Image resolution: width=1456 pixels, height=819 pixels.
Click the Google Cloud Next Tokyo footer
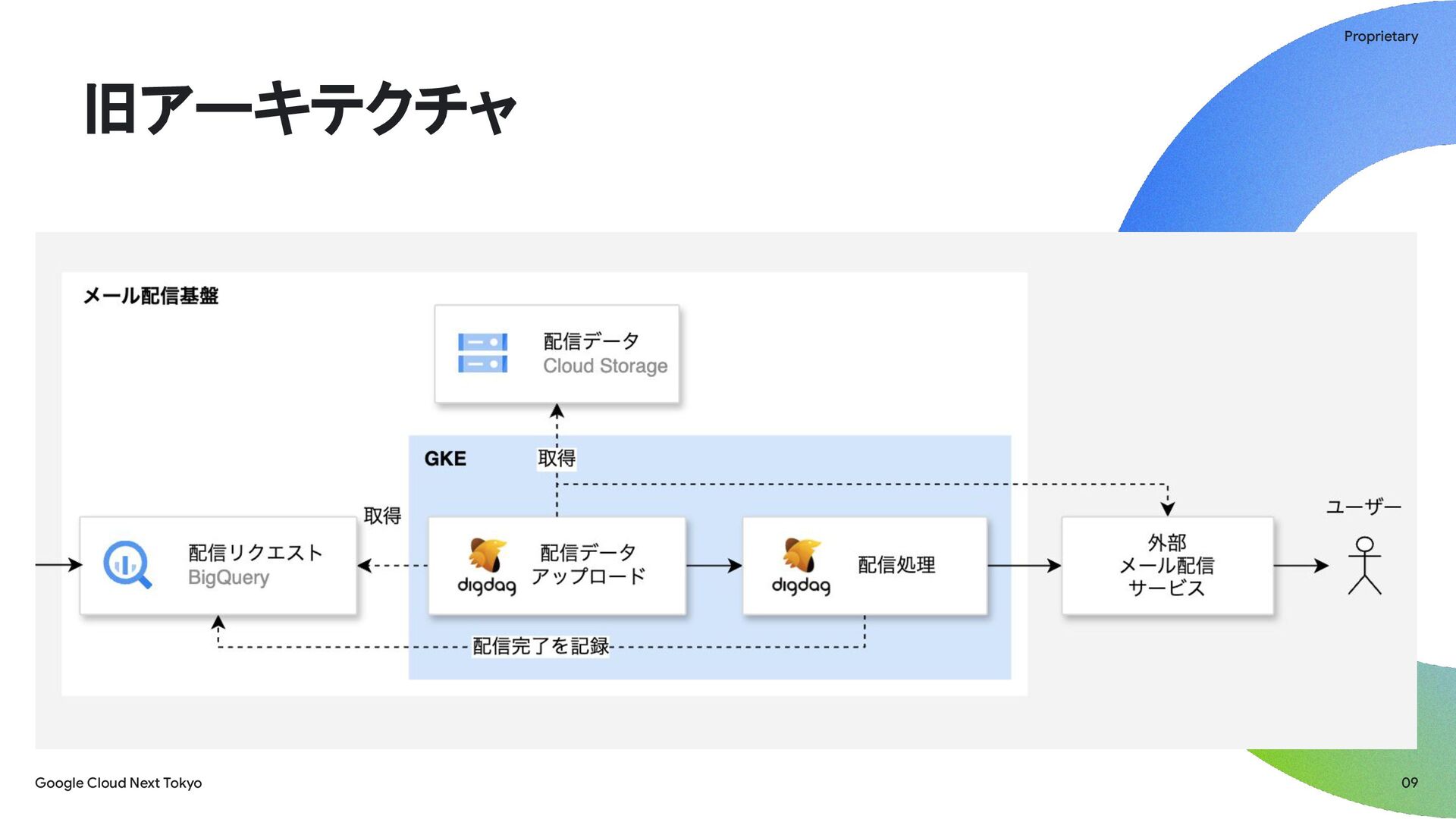[118, 783]
